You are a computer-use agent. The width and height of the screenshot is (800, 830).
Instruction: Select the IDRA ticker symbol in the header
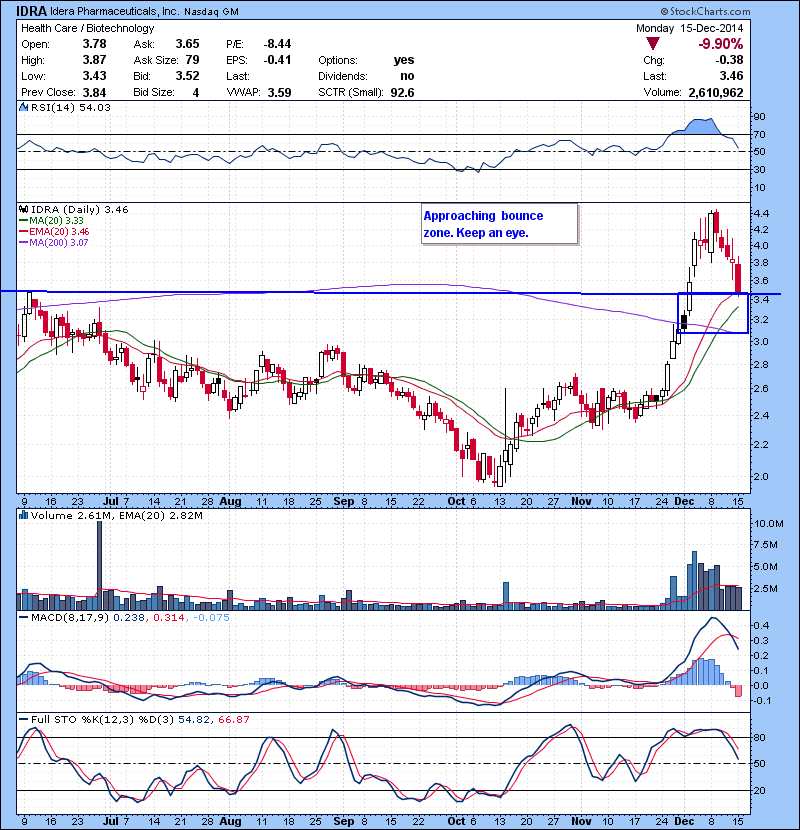click(31, 11)
